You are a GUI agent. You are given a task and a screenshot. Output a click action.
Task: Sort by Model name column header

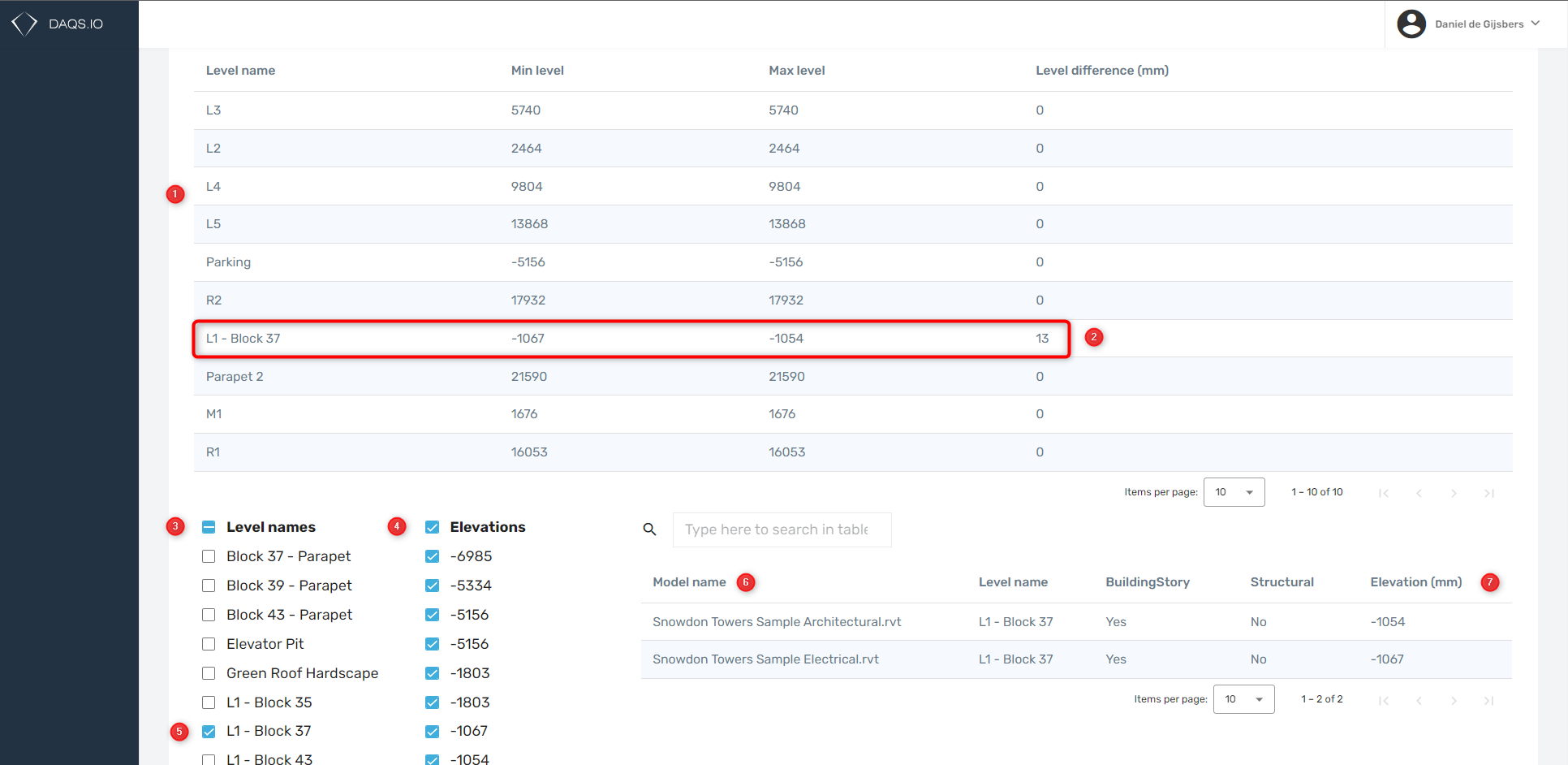(x=689, y=582)
